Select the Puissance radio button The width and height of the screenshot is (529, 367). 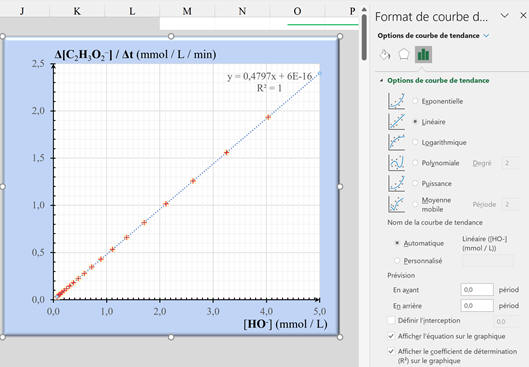tap(415, 184)
